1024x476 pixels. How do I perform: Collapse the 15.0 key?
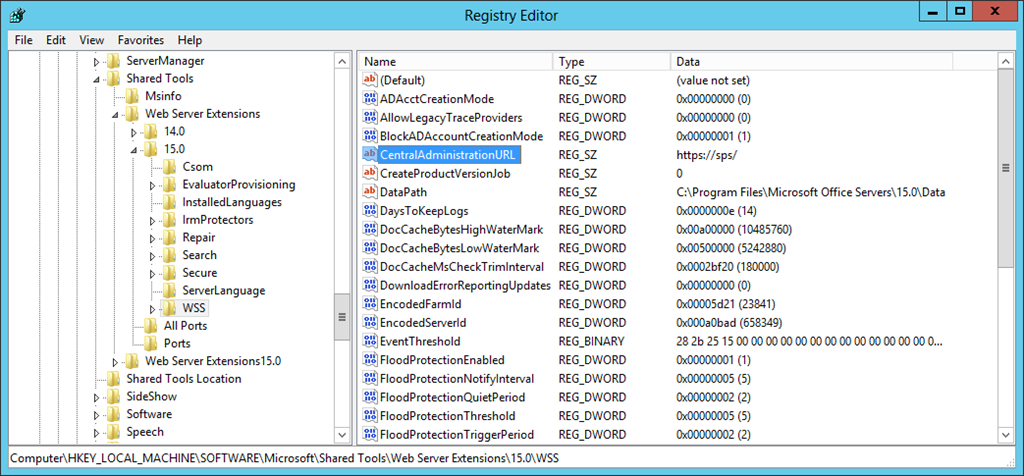(x=134, y=150)
